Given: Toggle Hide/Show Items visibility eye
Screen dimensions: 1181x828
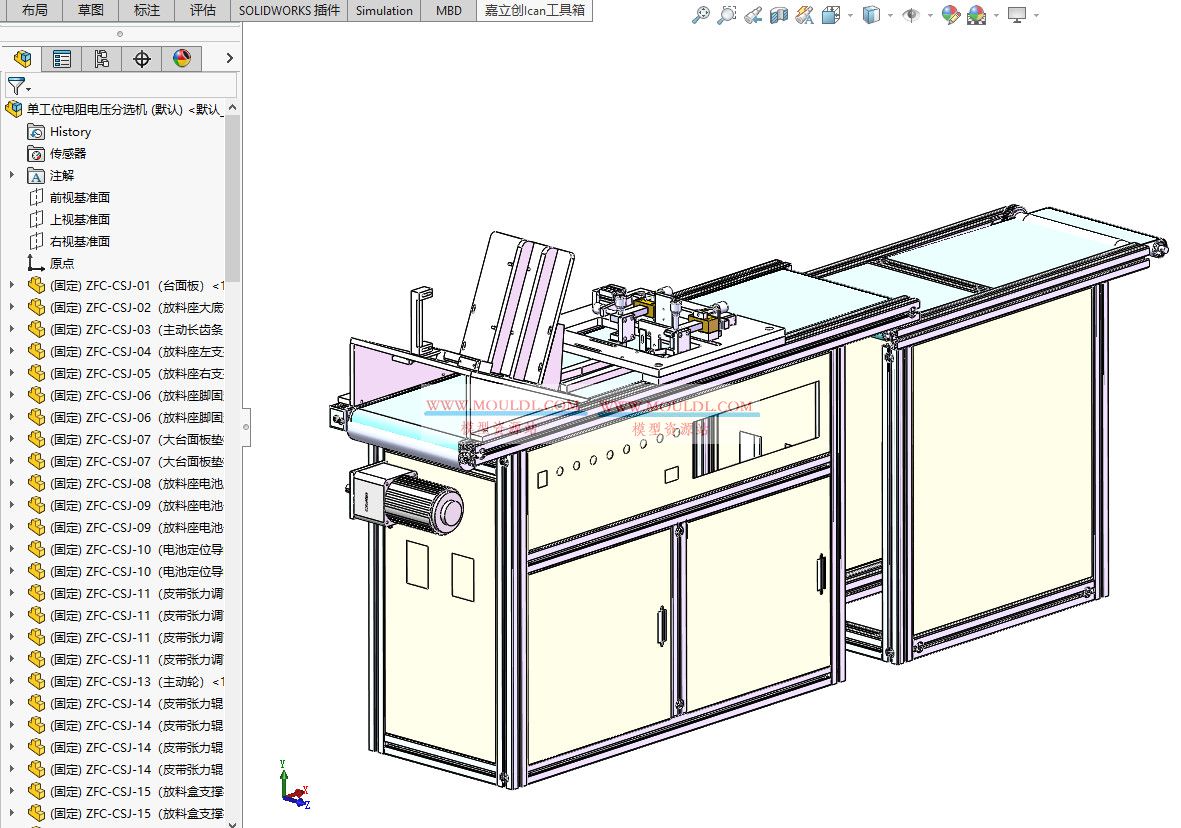Looking at the screenshot, I should point(908,15).
